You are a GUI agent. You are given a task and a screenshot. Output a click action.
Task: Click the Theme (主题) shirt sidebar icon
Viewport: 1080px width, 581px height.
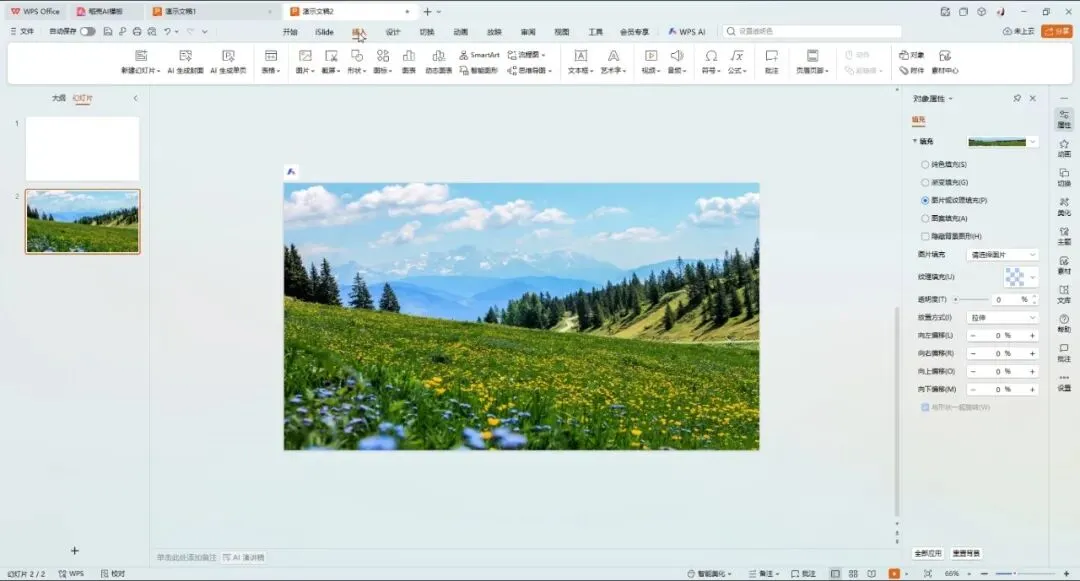click(x=1064, y=235)
